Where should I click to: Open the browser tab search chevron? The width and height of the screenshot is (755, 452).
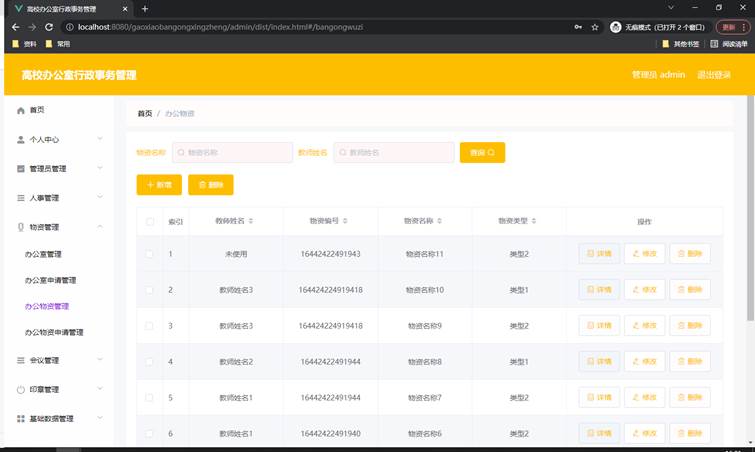point(671,8)
